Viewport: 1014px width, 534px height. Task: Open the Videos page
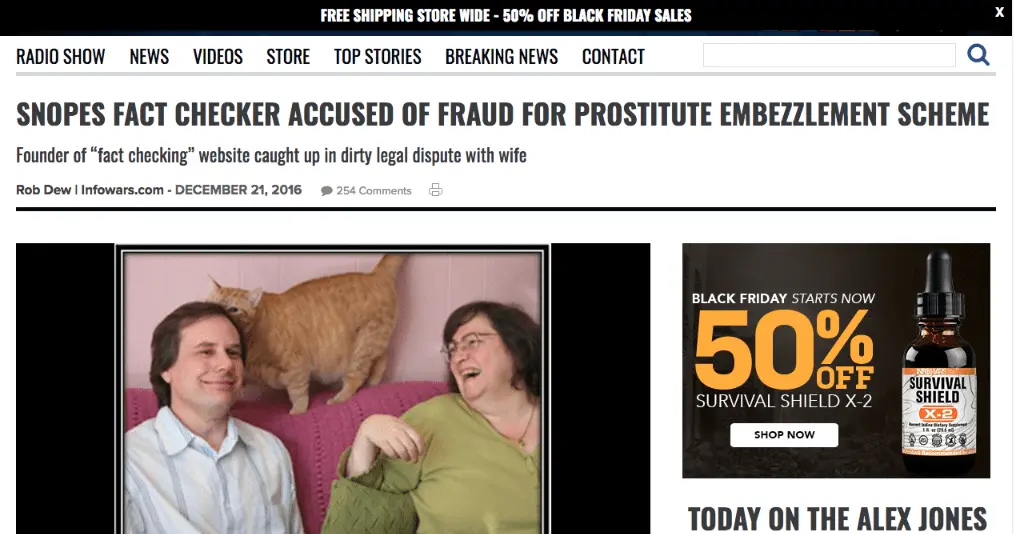coord(218,57)
